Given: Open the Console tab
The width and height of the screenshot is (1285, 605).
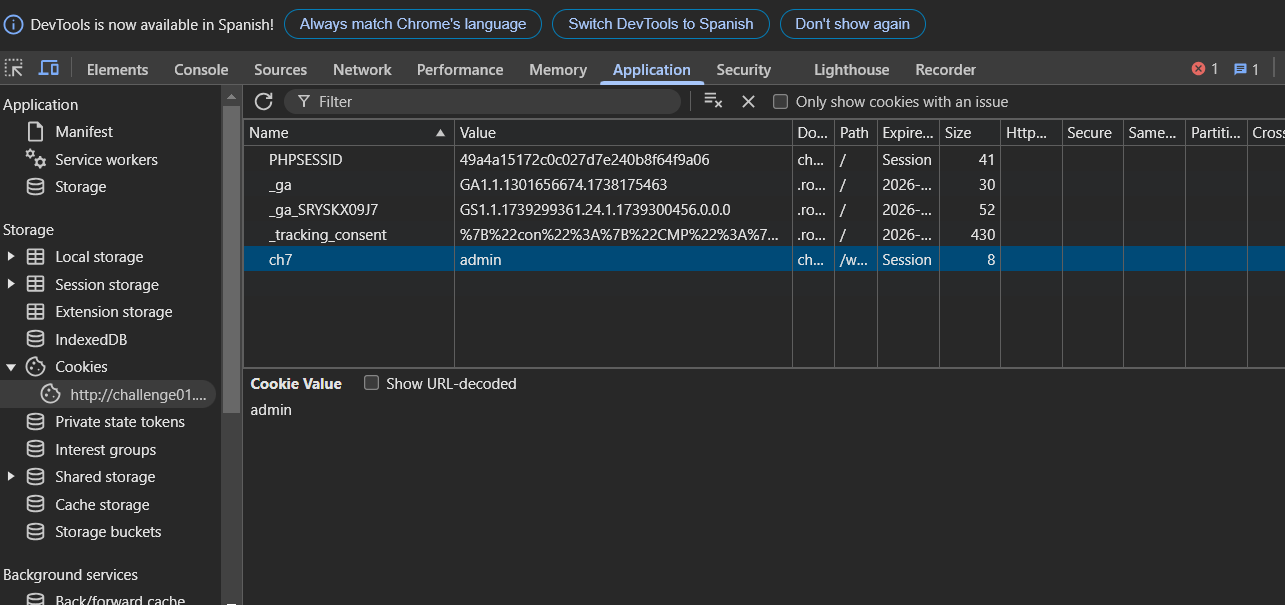Looking at the screenshot, I should coord(201,70).
